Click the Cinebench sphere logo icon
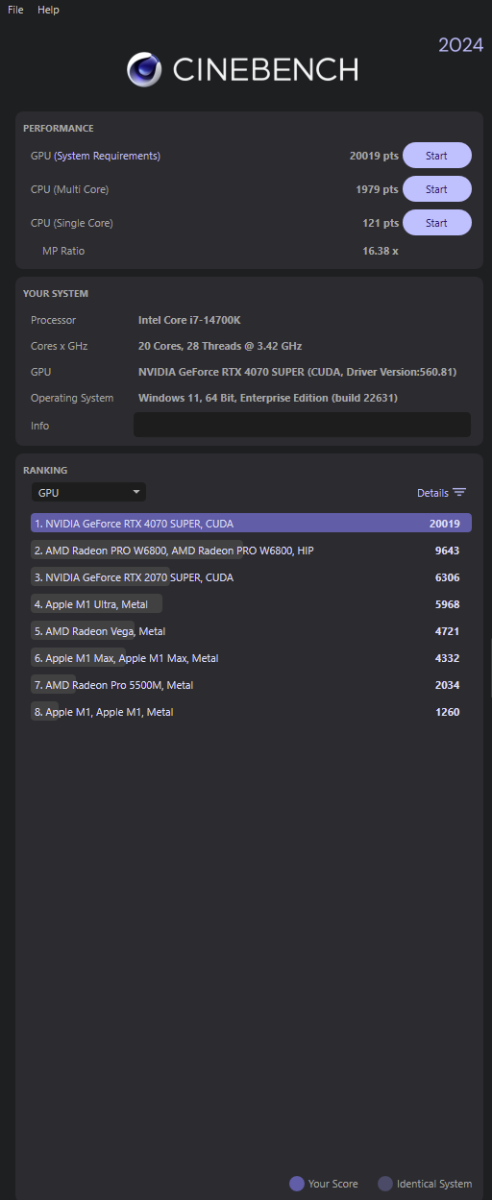 (144, 69)
